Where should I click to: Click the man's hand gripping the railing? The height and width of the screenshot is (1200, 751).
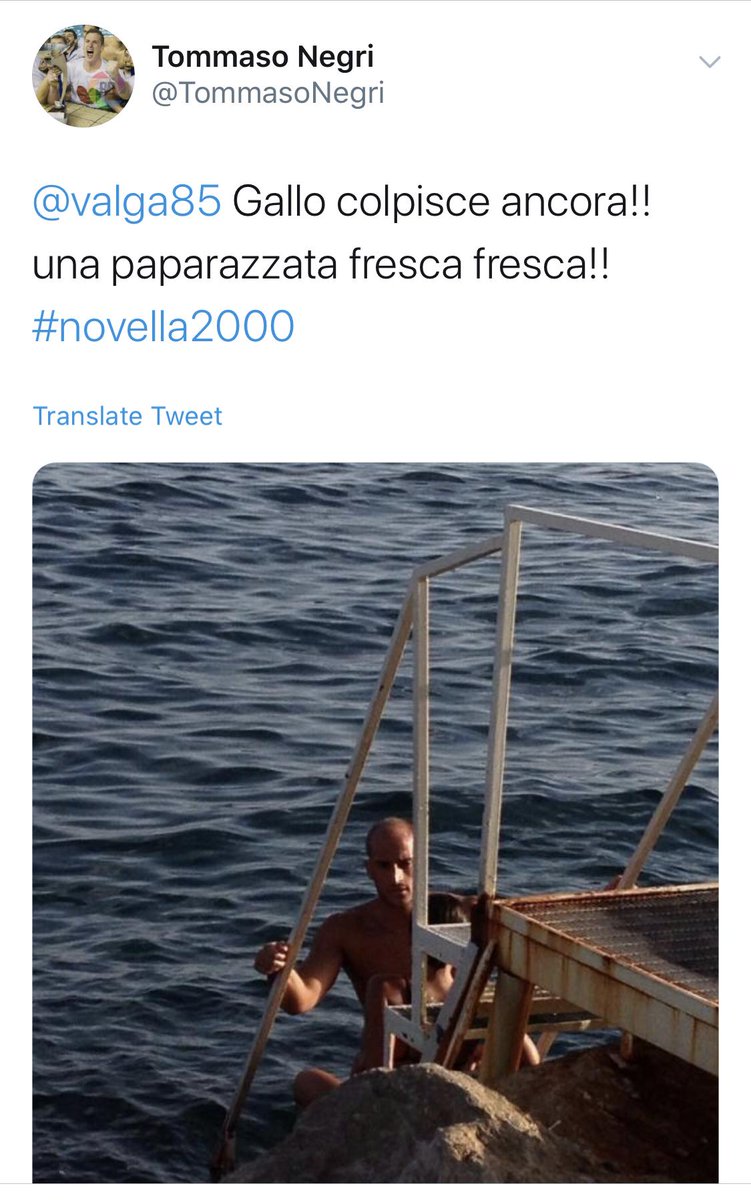tap(271, 957)
